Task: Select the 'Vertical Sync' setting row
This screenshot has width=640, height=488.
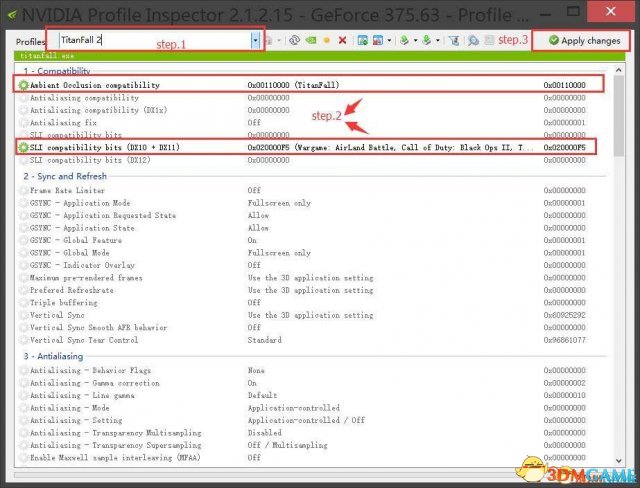Action: [313, 315]
